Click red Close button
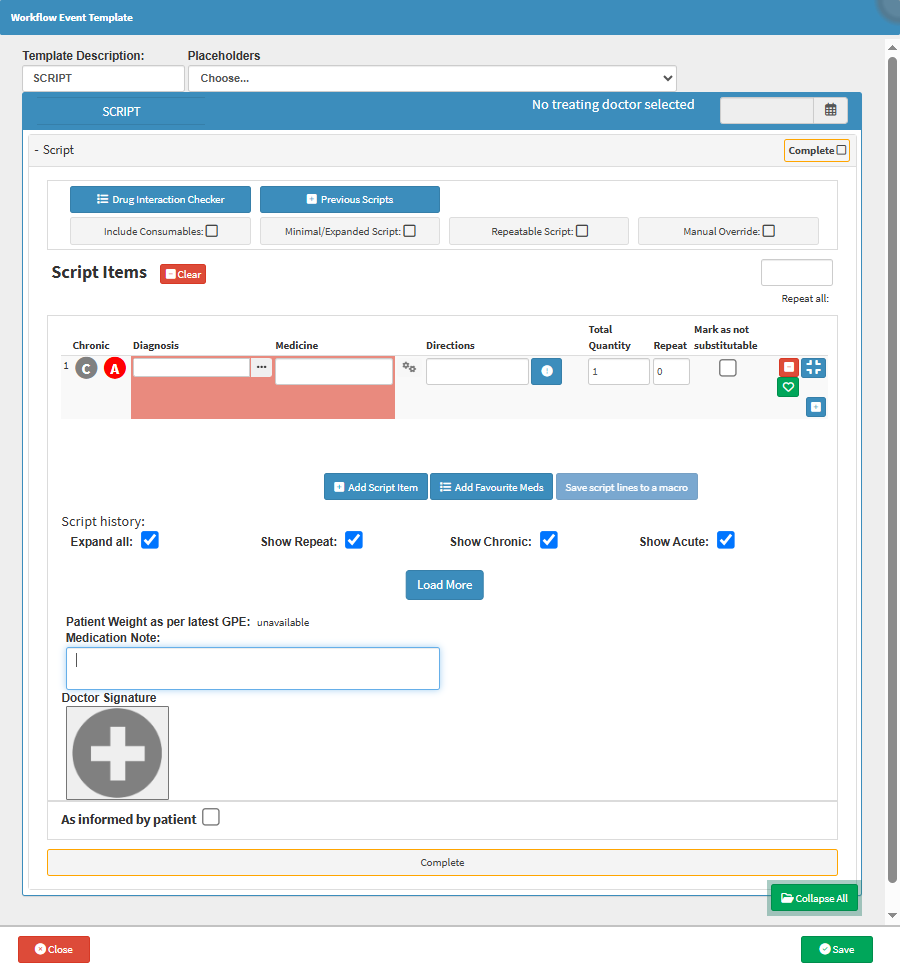This screenshot has width=900, height=972. (54, 949)
